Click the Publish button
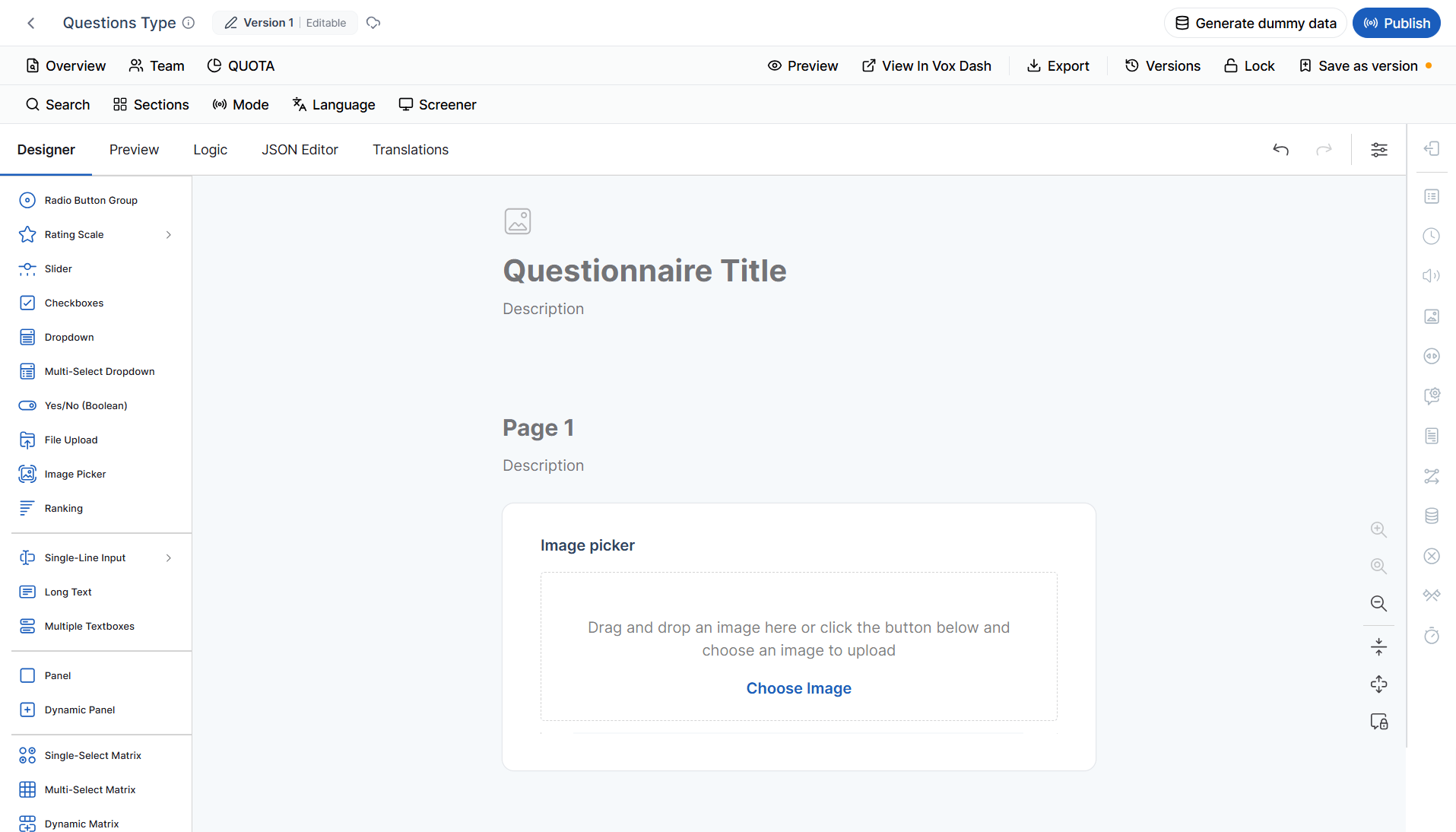 pos(1396,23)
